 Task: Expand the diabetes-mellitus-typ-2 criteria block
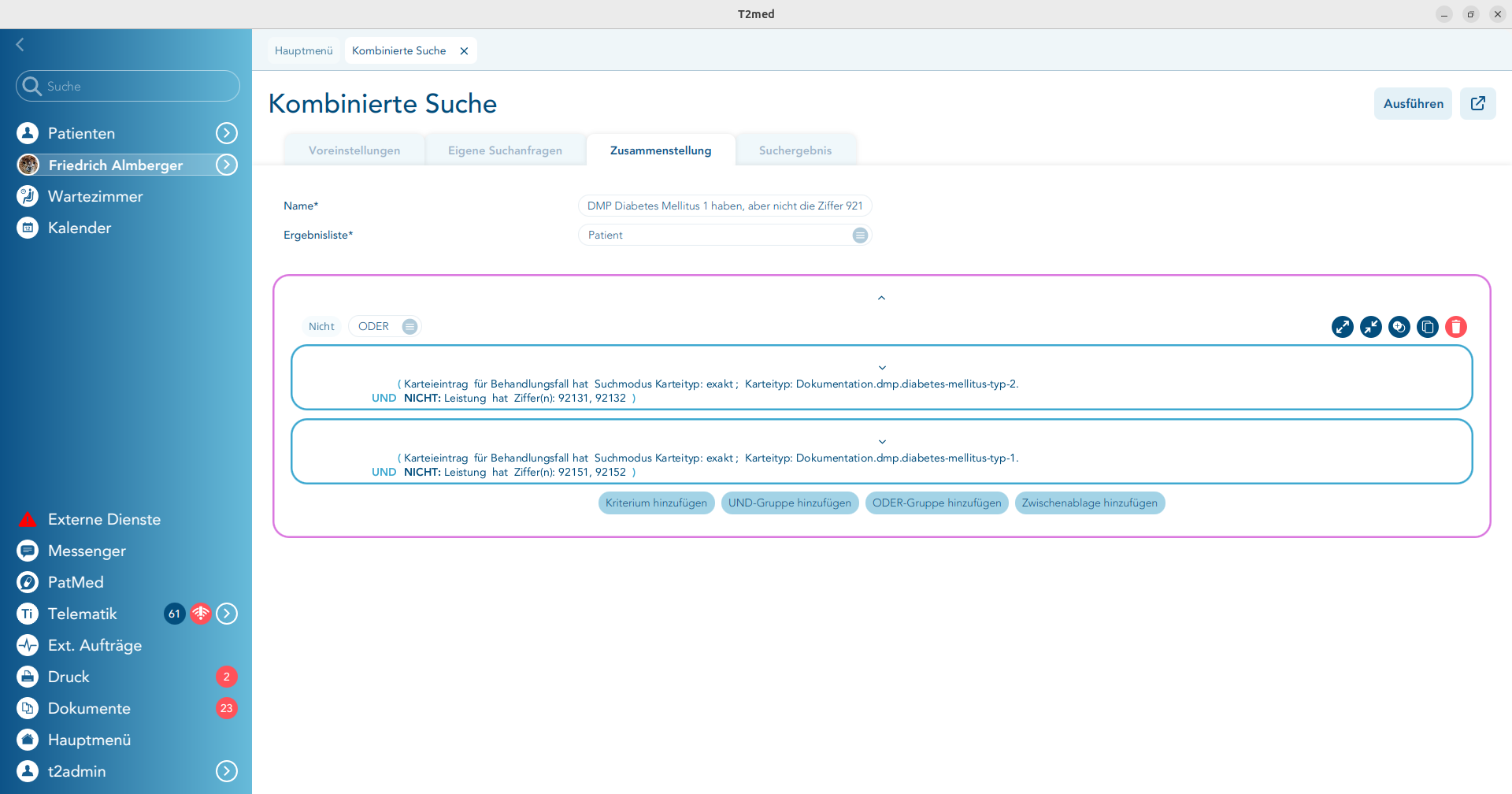(882, 368)
